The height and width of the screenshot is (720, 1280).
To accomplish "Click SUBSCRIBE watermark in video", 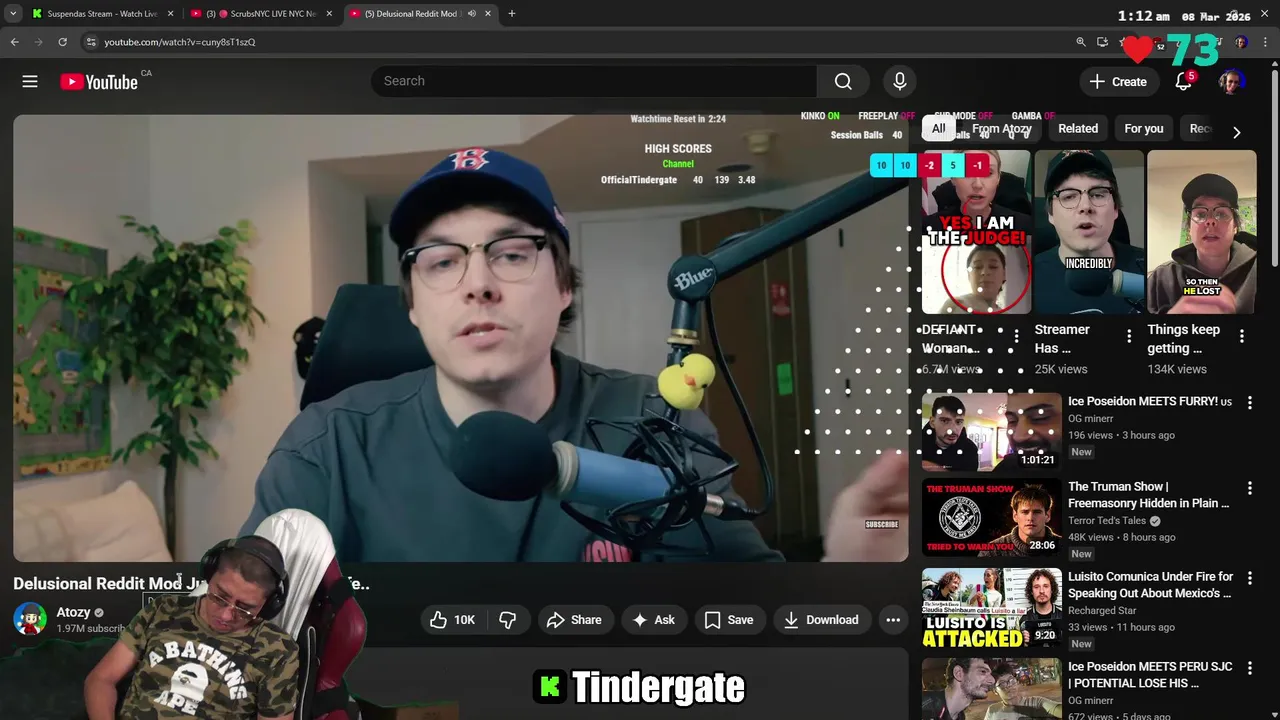I will point(881,524).
